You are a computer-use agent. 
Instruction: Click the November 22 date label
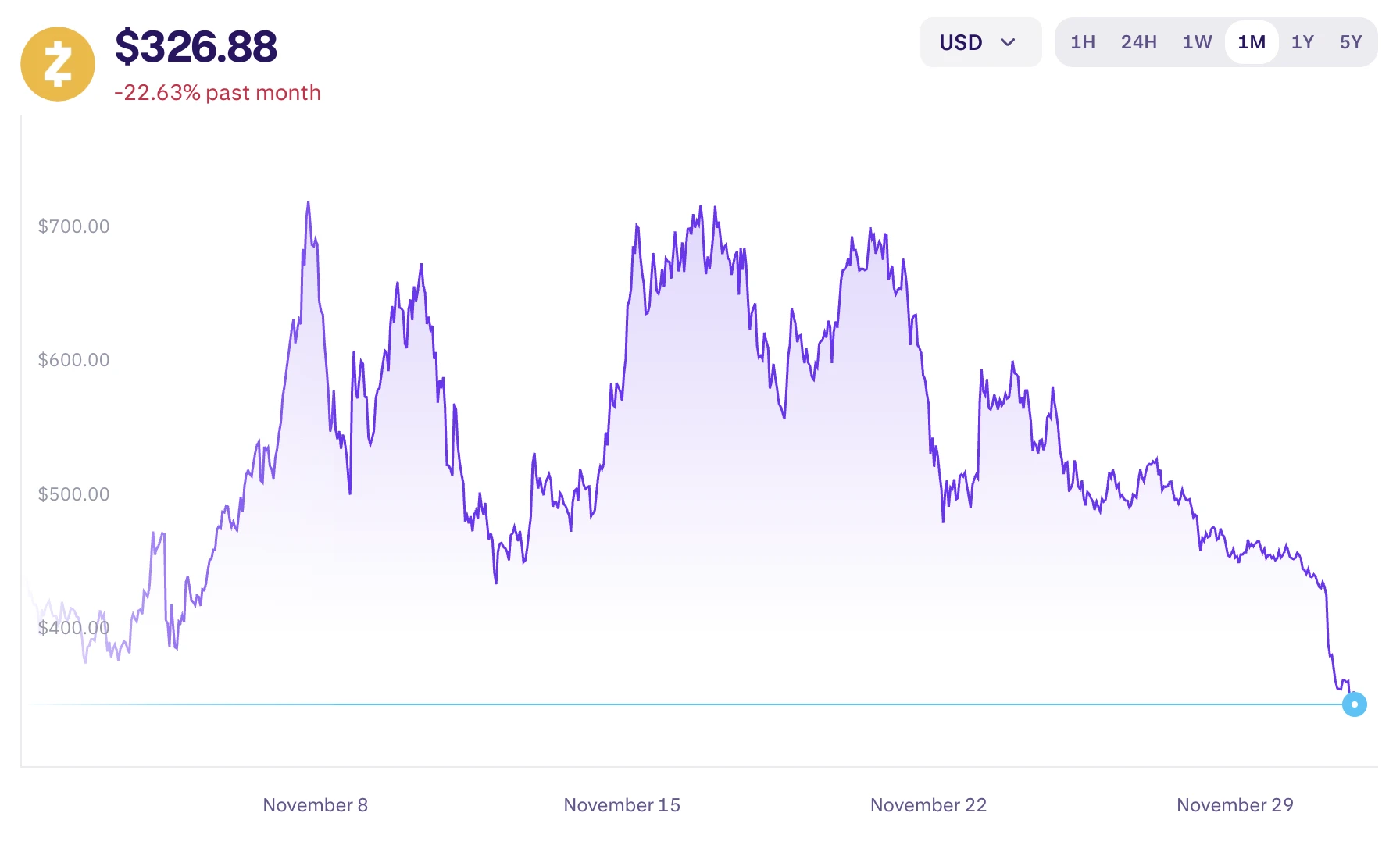click(928, 805)
